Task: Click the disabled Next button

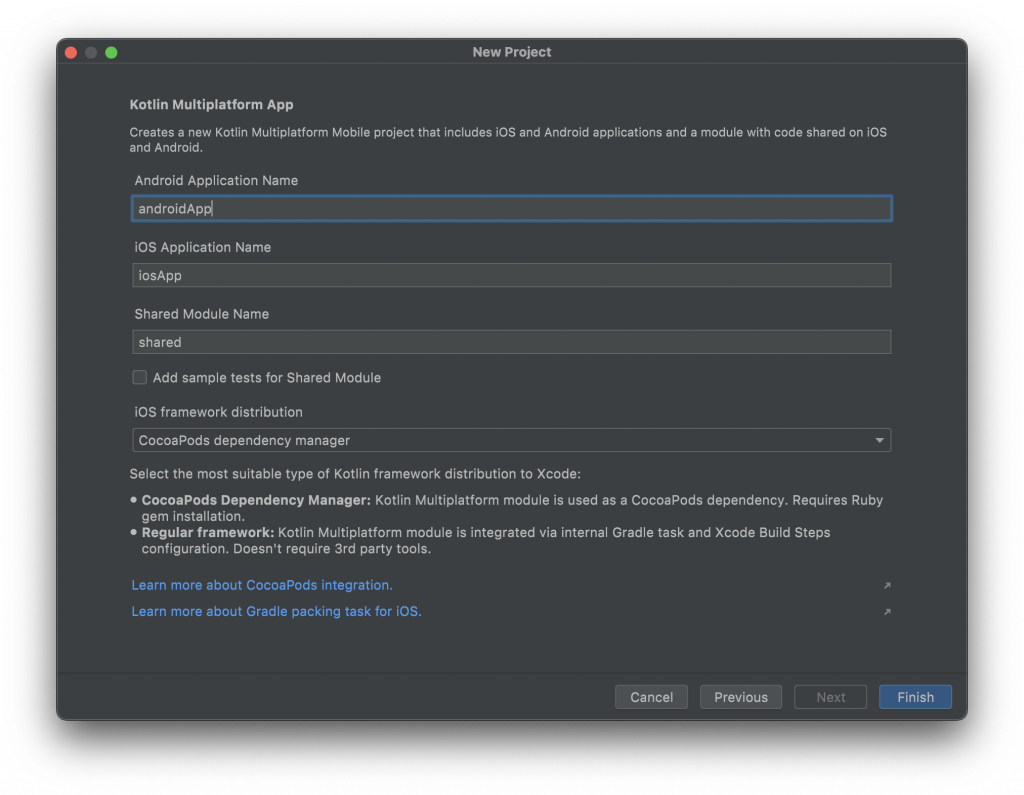Action: (830, 697)
